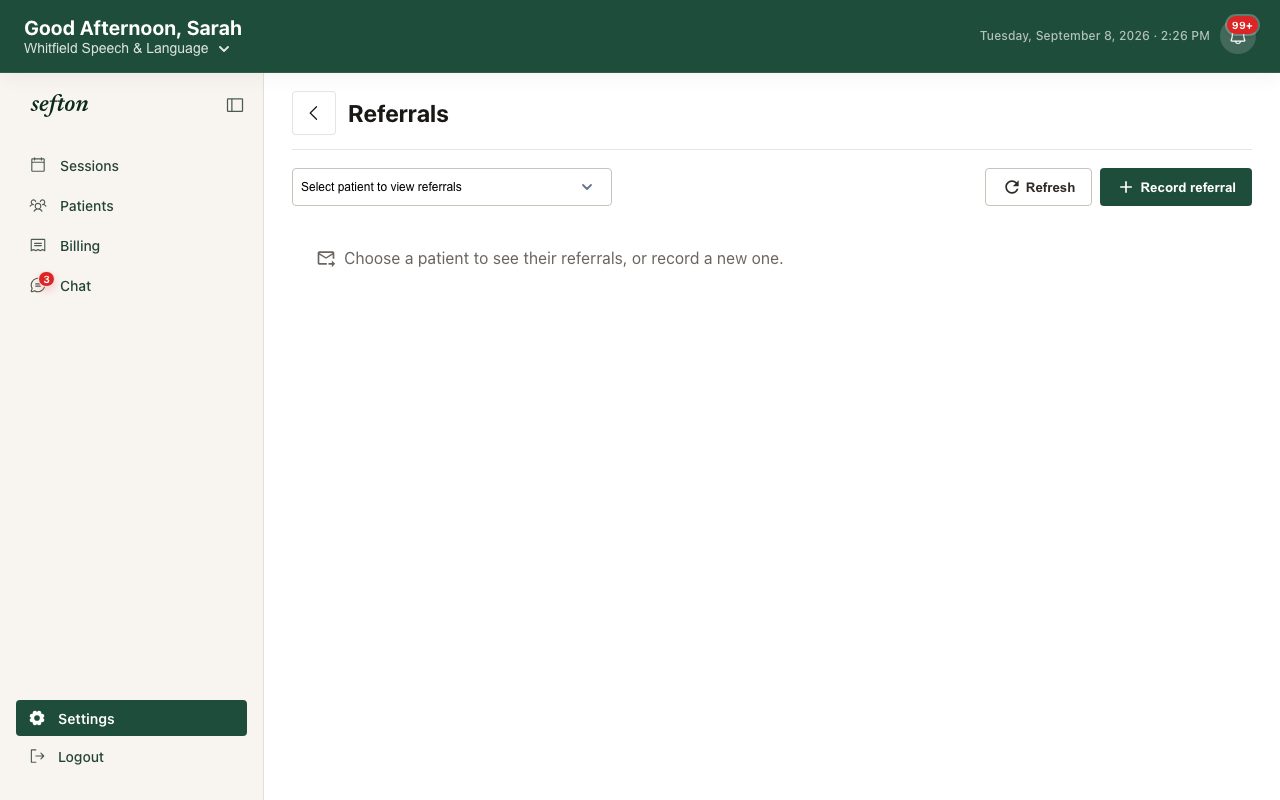Screen dimensions: 1280x800
Task: Refresh the referrals list
Action: tap(1038, 187)
